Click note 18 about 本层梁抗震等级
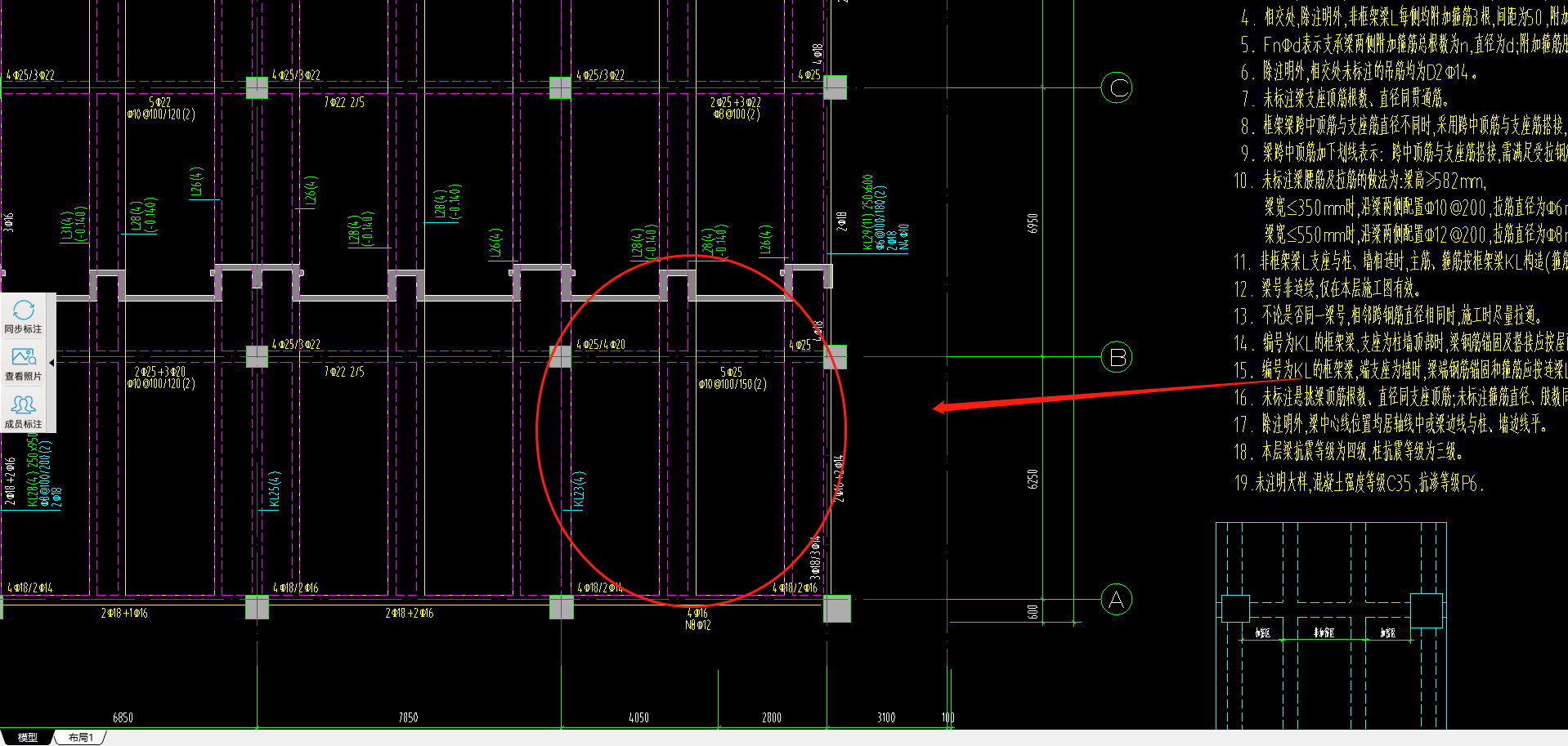The height and width of the screenshot is (746, 1568). [x=1348, y=452]
